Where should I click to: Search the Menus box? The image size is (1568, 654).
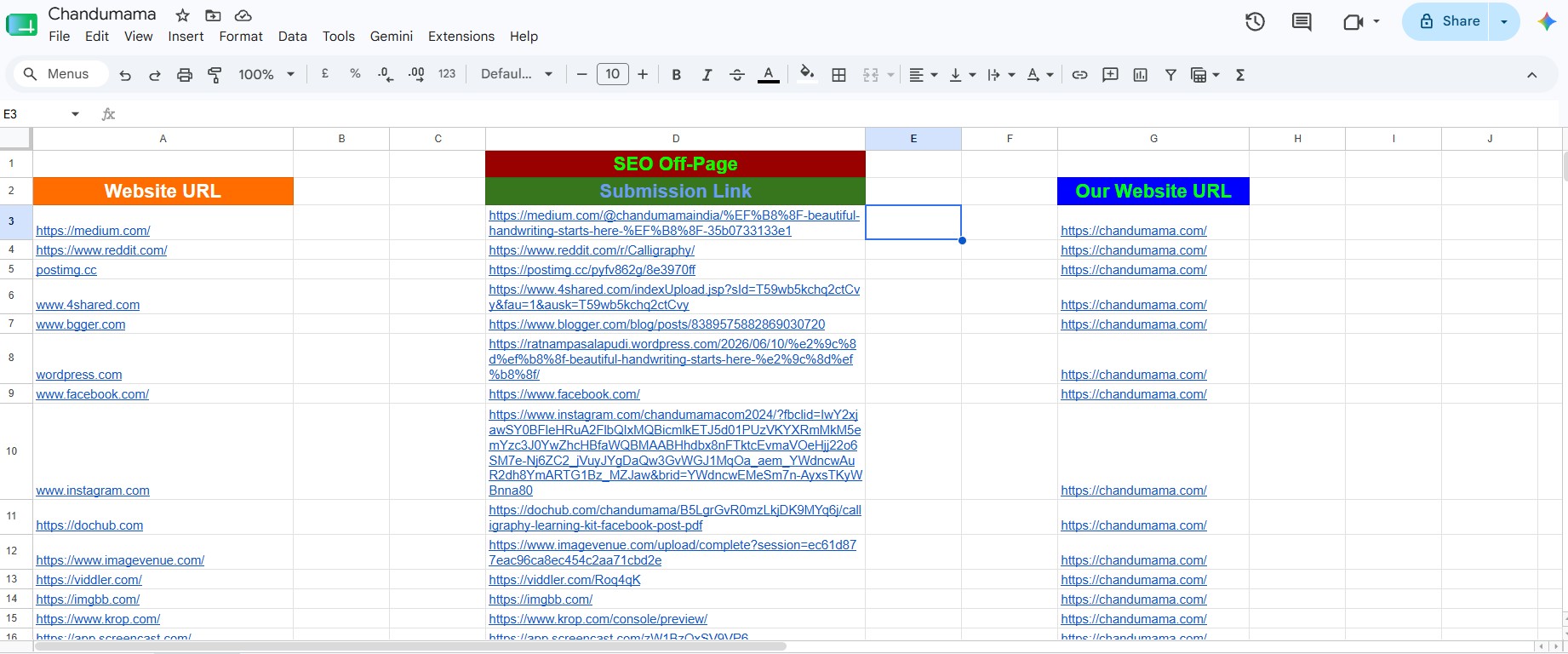click(60, 74)
